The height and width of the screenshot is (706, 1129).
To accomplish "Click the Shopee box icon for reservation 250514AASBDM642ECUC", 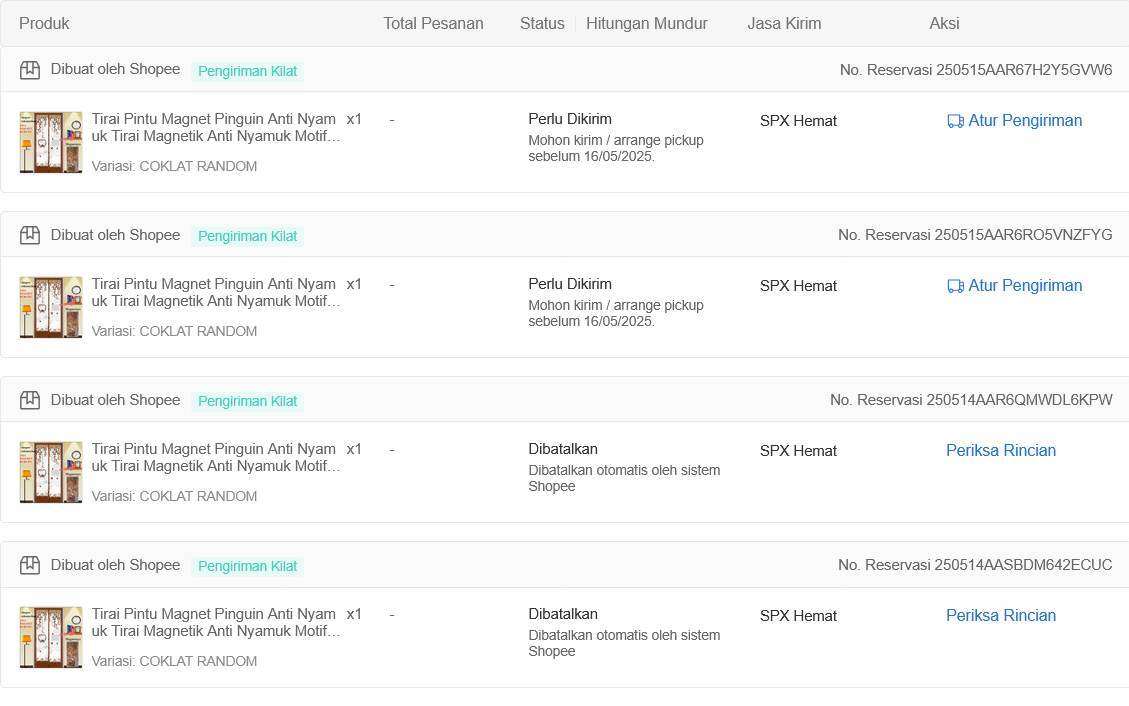I will [x=30, y=565].
